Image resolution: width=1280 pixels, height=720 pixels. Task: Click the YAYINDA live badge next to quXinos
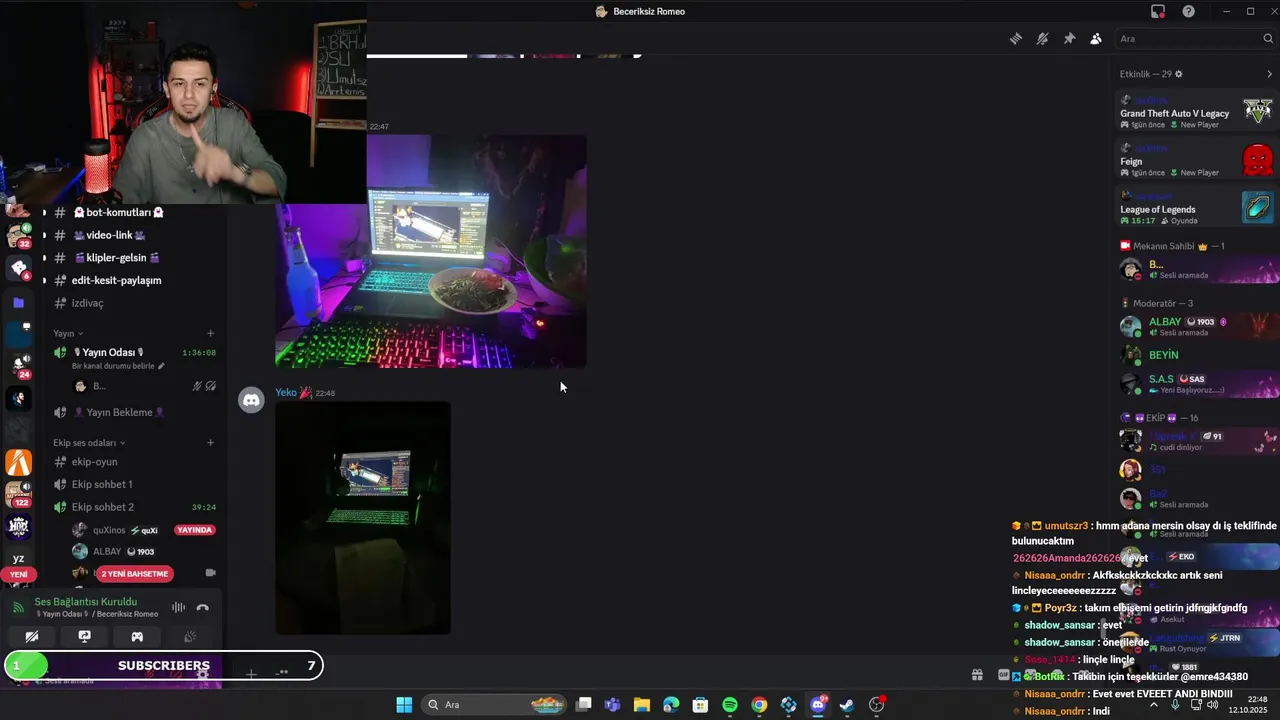[x=195, y=530]
